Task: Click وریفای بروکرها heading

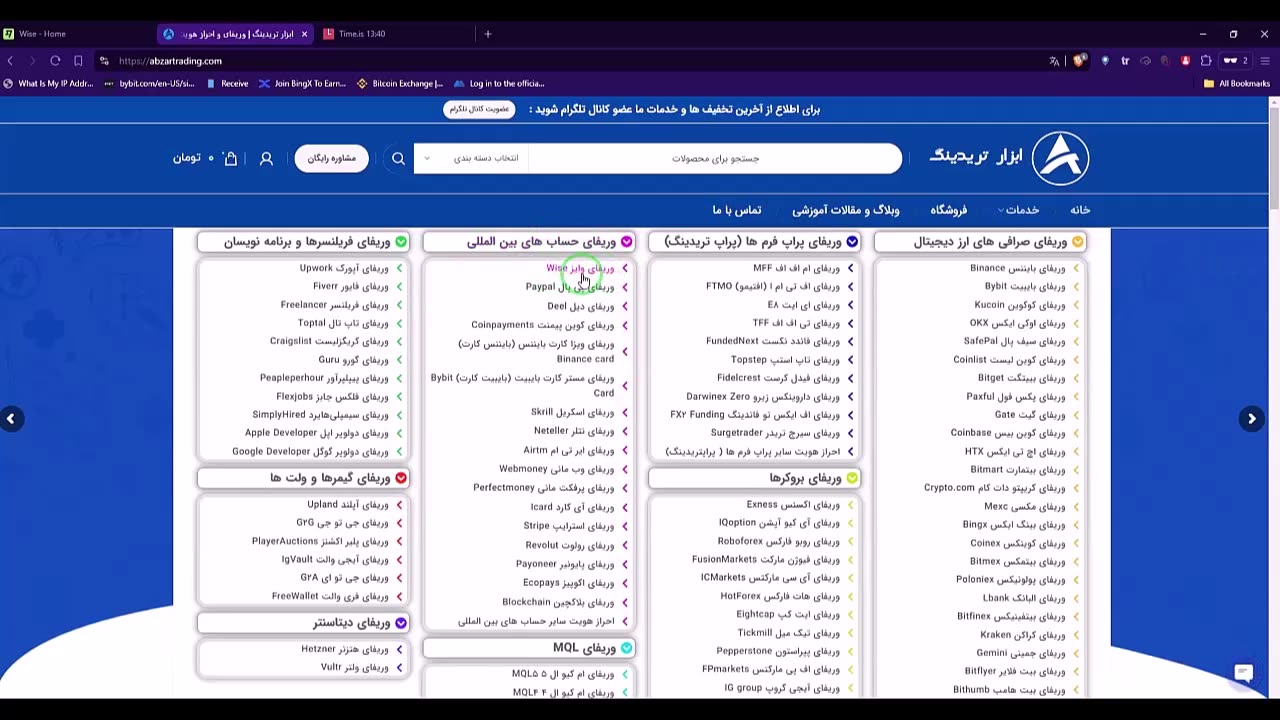Action: tap(806, 478)
